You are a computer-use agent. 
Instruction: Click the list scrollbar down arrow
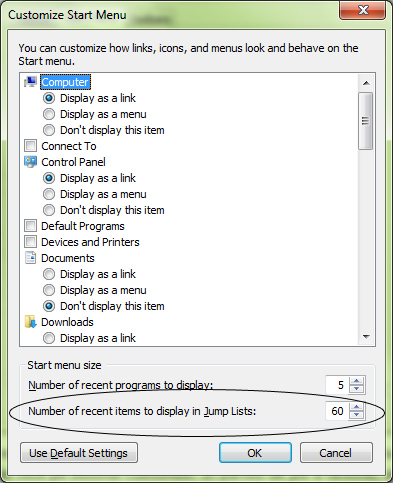point(366,337)
